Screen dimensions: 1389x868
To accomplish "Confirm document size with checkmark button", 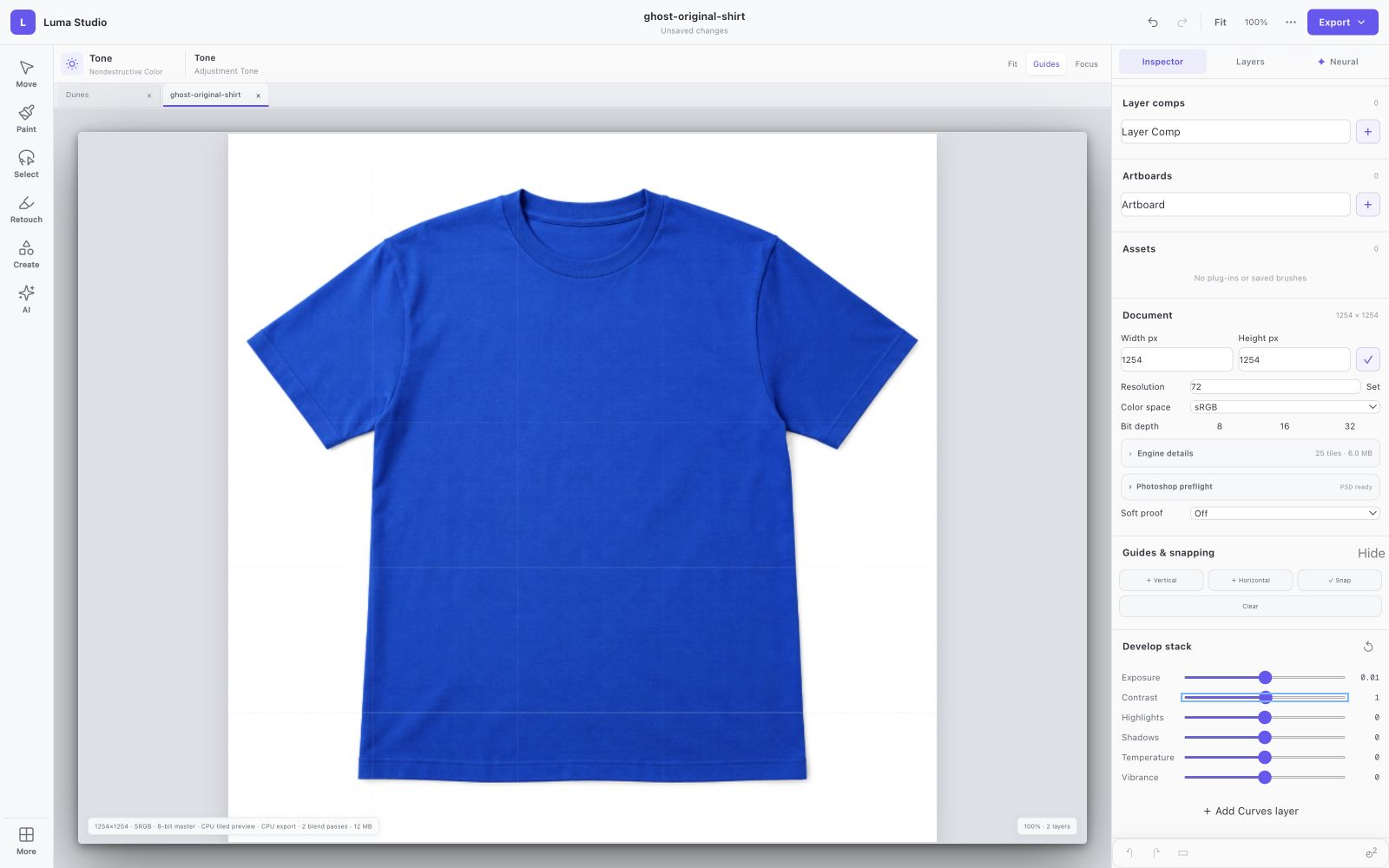I will pyautogui.click(x=1368, y=359).
